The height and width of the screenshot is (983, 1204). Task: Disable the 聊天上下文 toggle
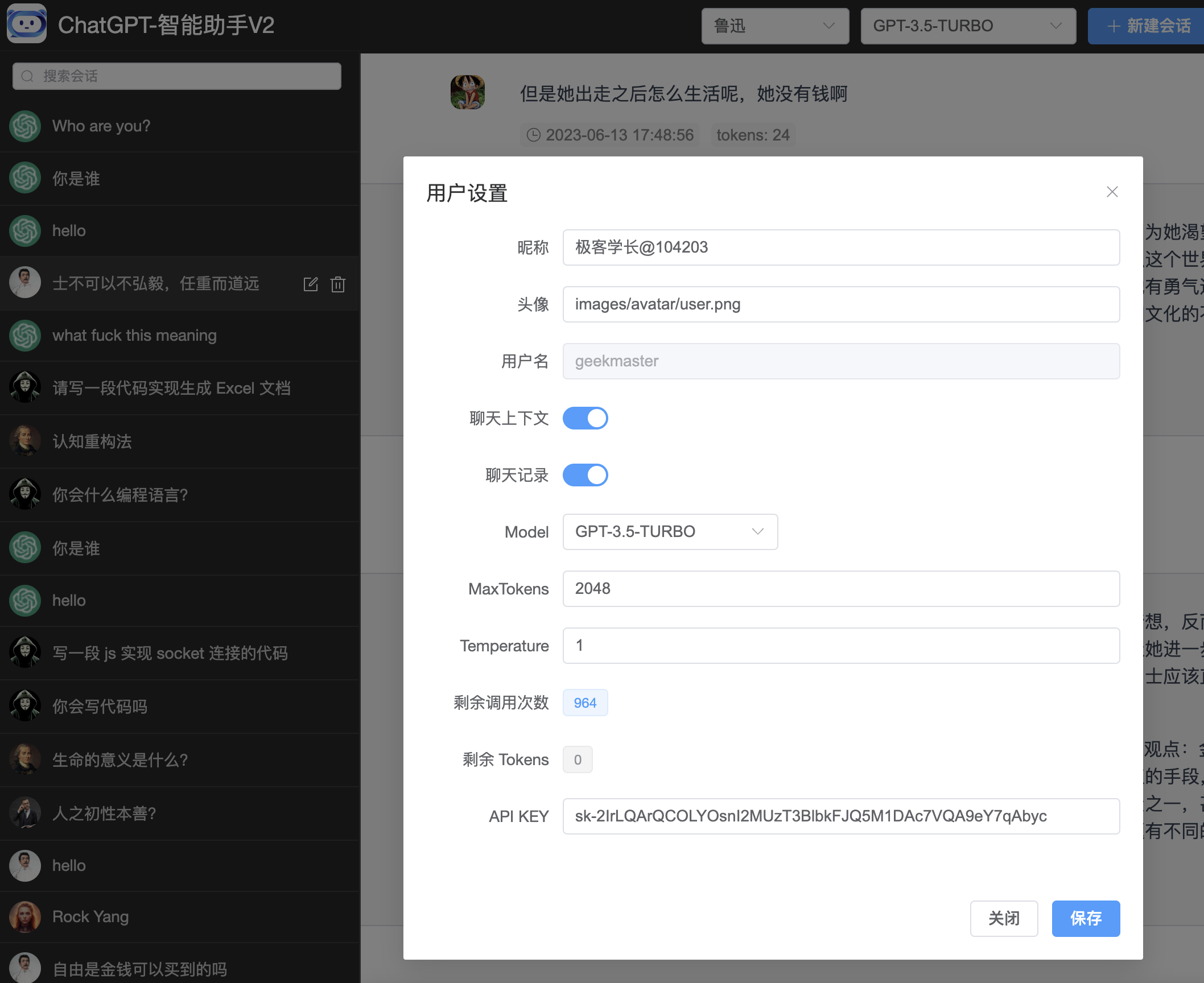(x=585, y=418)
